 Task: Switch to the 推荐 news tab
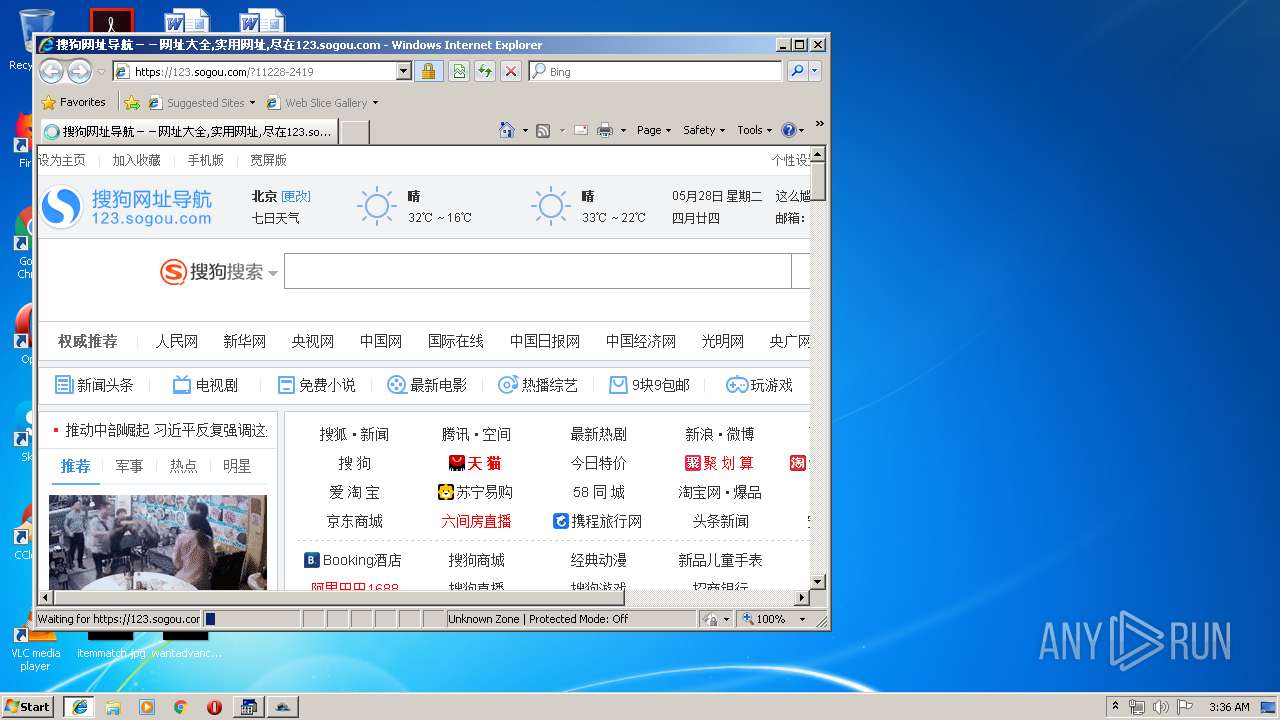tap(75, 466)
